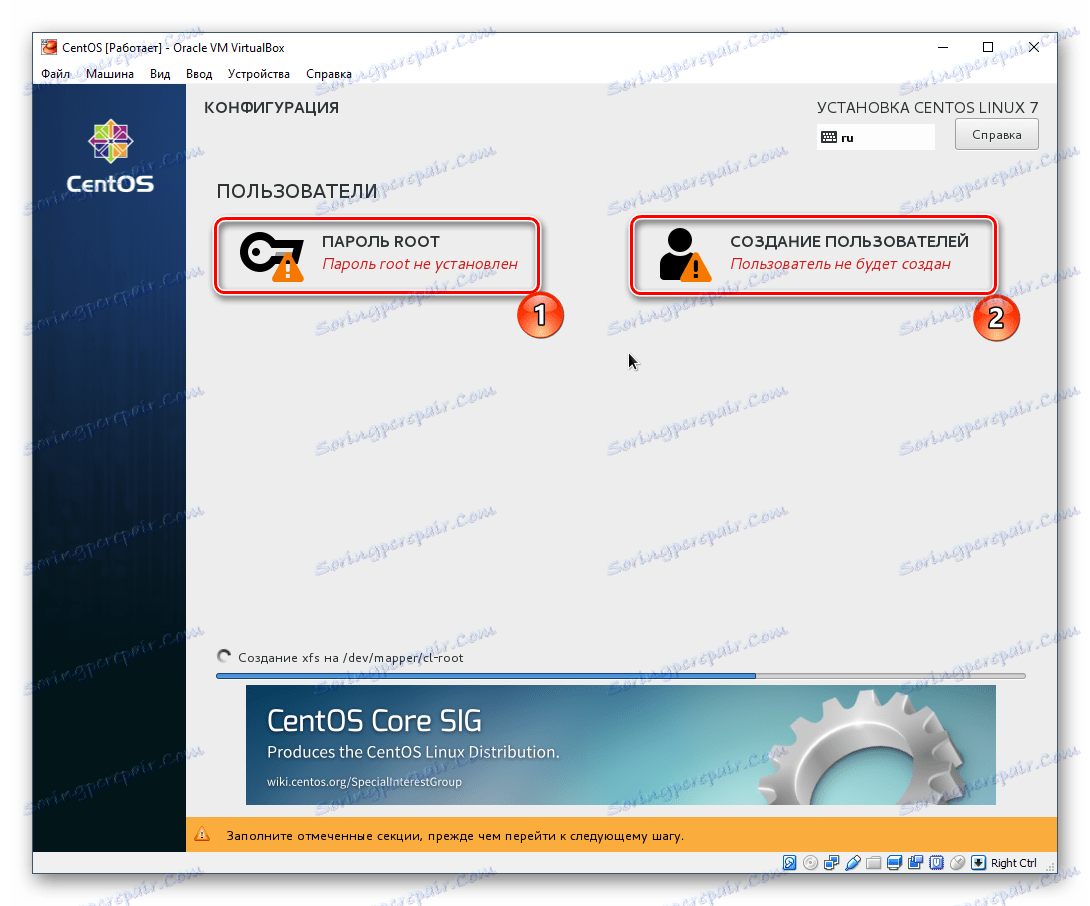The height and width of the screenshot is (906, 1090).
Task: Click the hard disk activity icon in status bar
Action: point(789,862)
